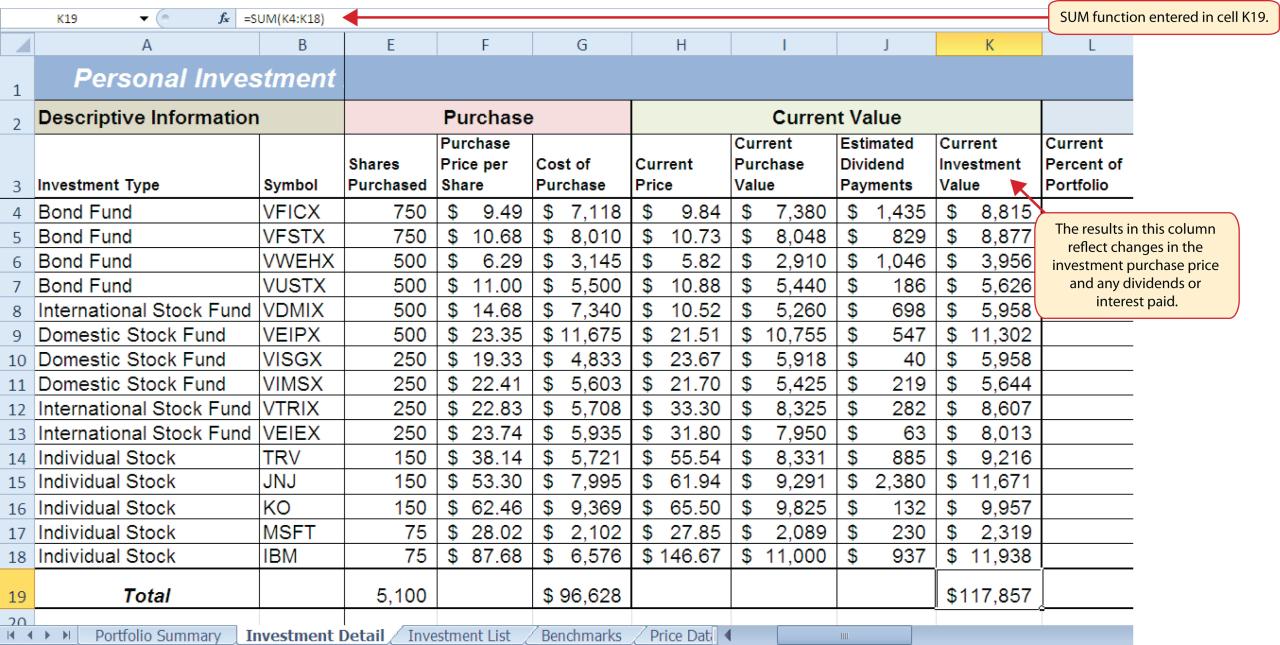The image size is (1280, 645).
Task: Click the Total value cell showing $117,857
Action: (988, 595)
